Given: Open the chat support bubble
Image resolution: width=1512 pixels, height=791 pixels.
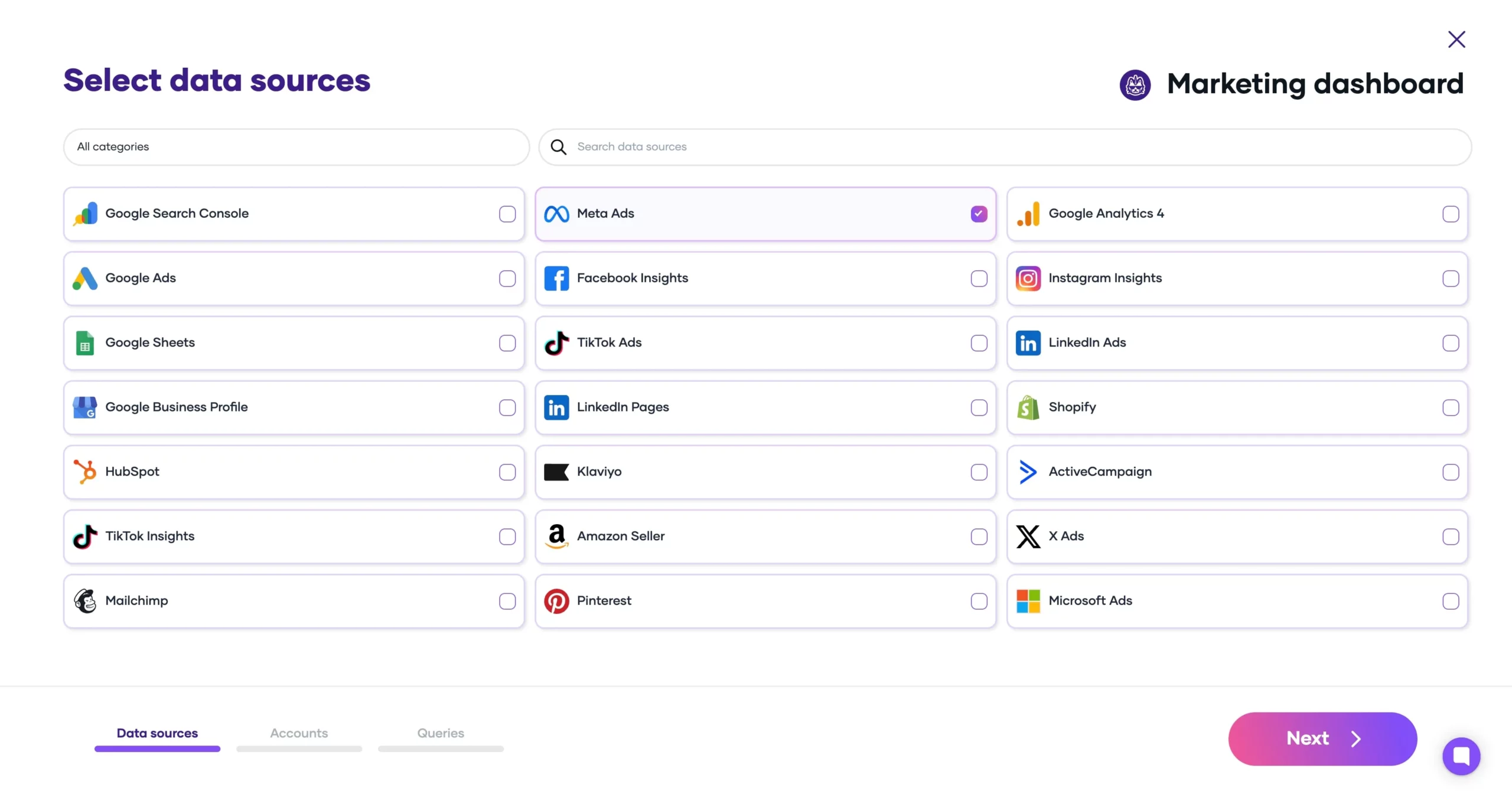Looking at the screenshot, I should point(1461,756).
